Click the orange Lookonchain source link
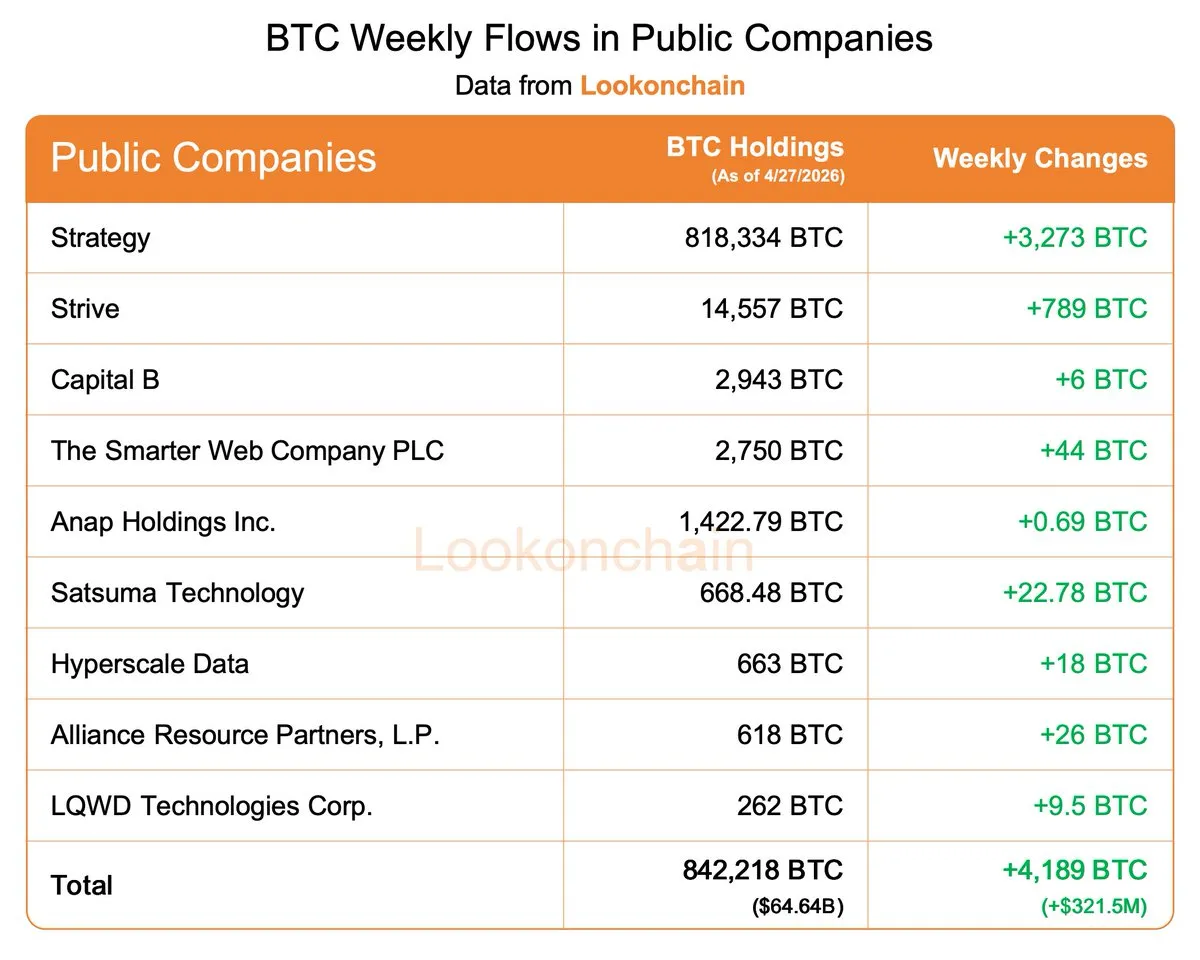 (662, 85)
